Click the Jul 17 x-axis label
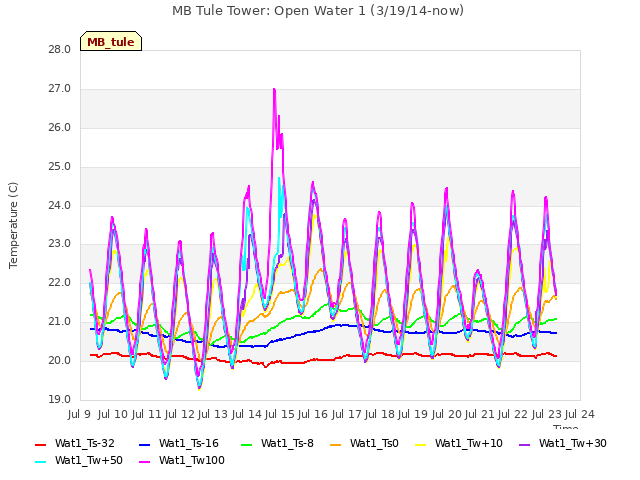The width and height of the screenshot is (640, 480). (x=346, y=414)
